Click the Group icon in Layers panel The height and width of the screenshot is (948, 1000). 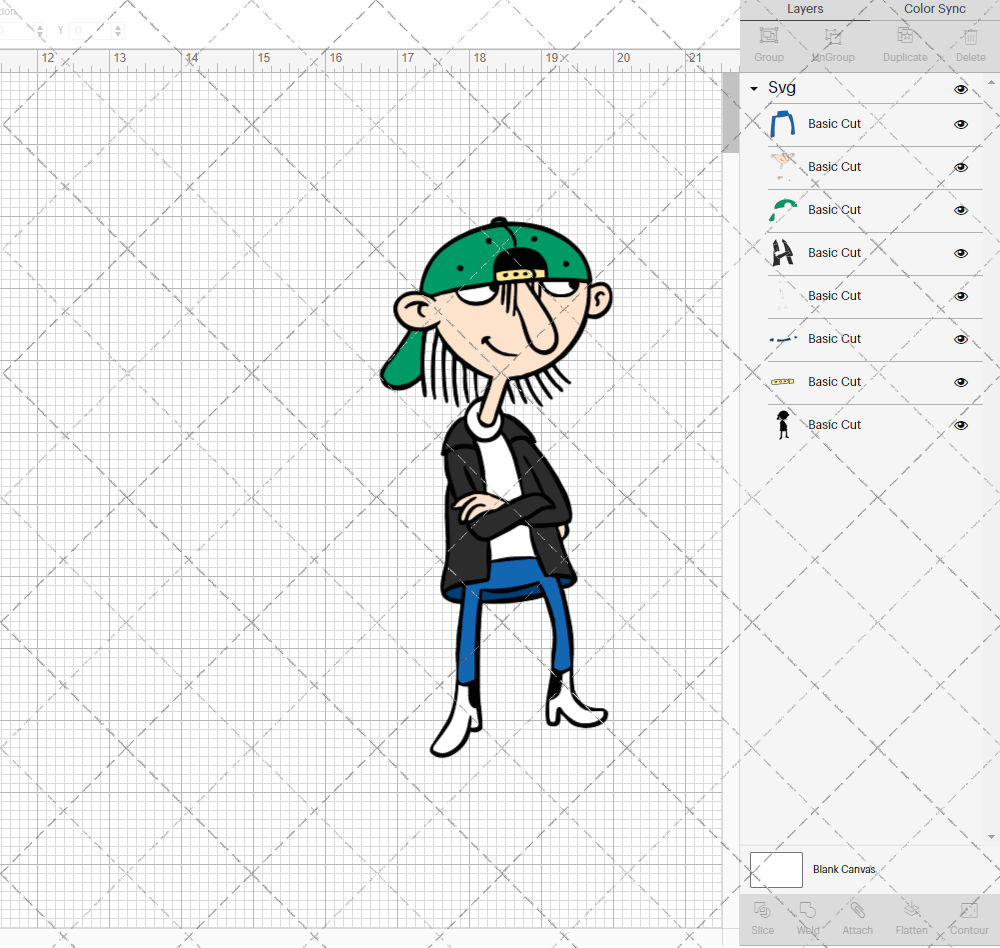768,35
